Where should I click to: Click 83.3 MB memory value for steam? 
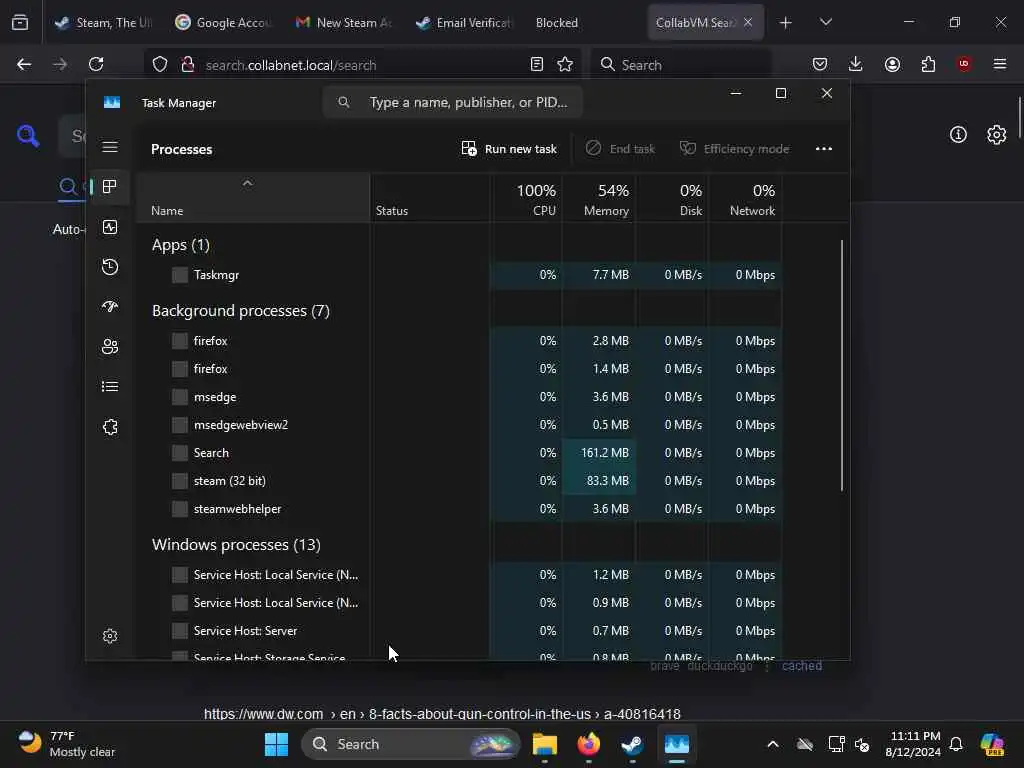point(599,481)
